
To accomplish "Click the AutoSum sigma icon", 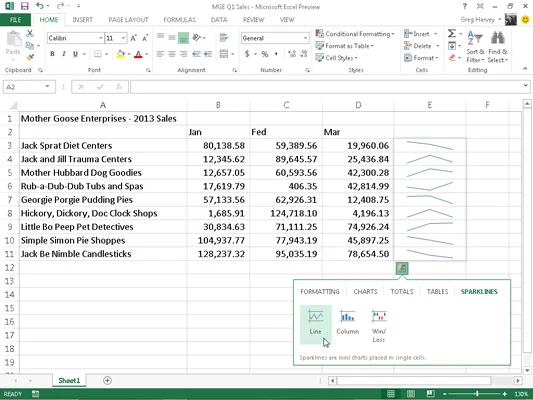I will tap(451, 33).
